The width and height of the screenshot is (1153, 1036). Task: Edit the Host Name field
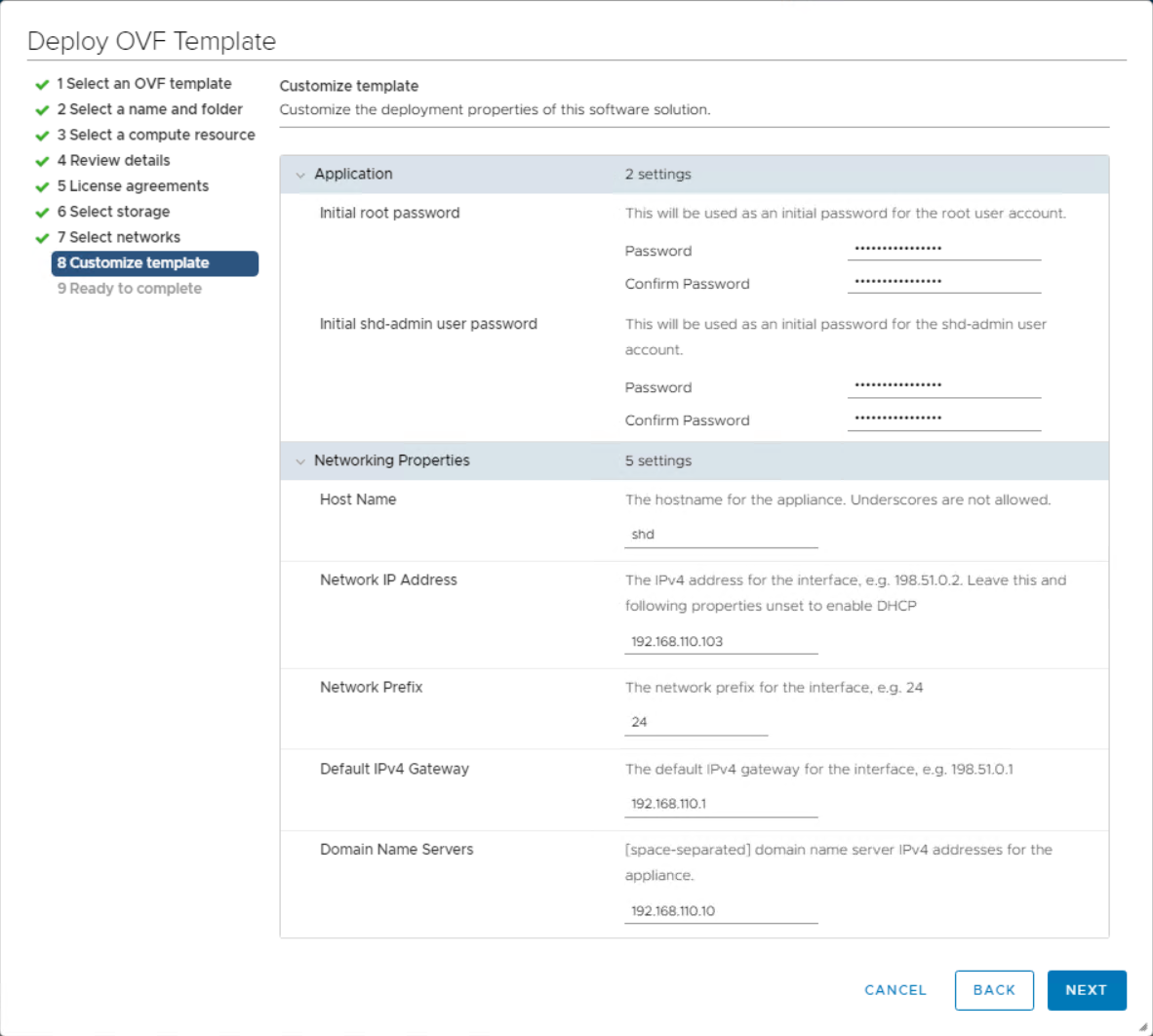(721, 535)
